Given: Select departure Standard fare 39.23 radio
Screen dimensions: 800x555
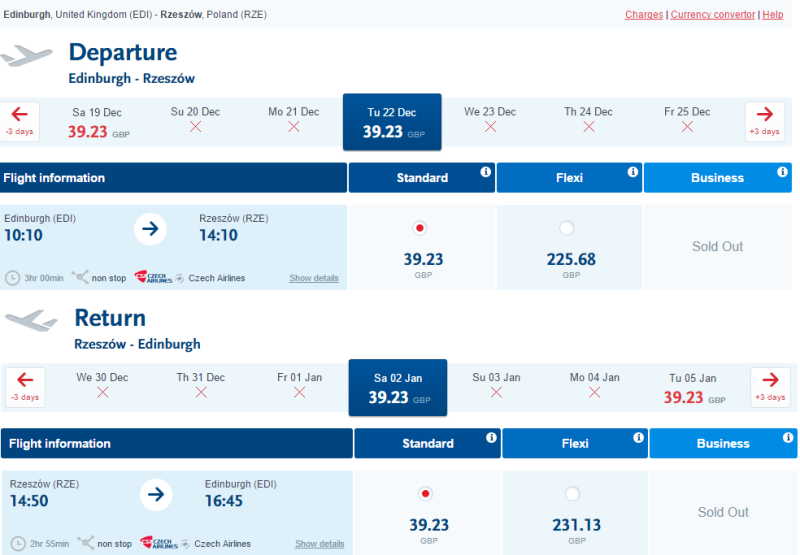Looking at the screenshot, I should point(419,228).
